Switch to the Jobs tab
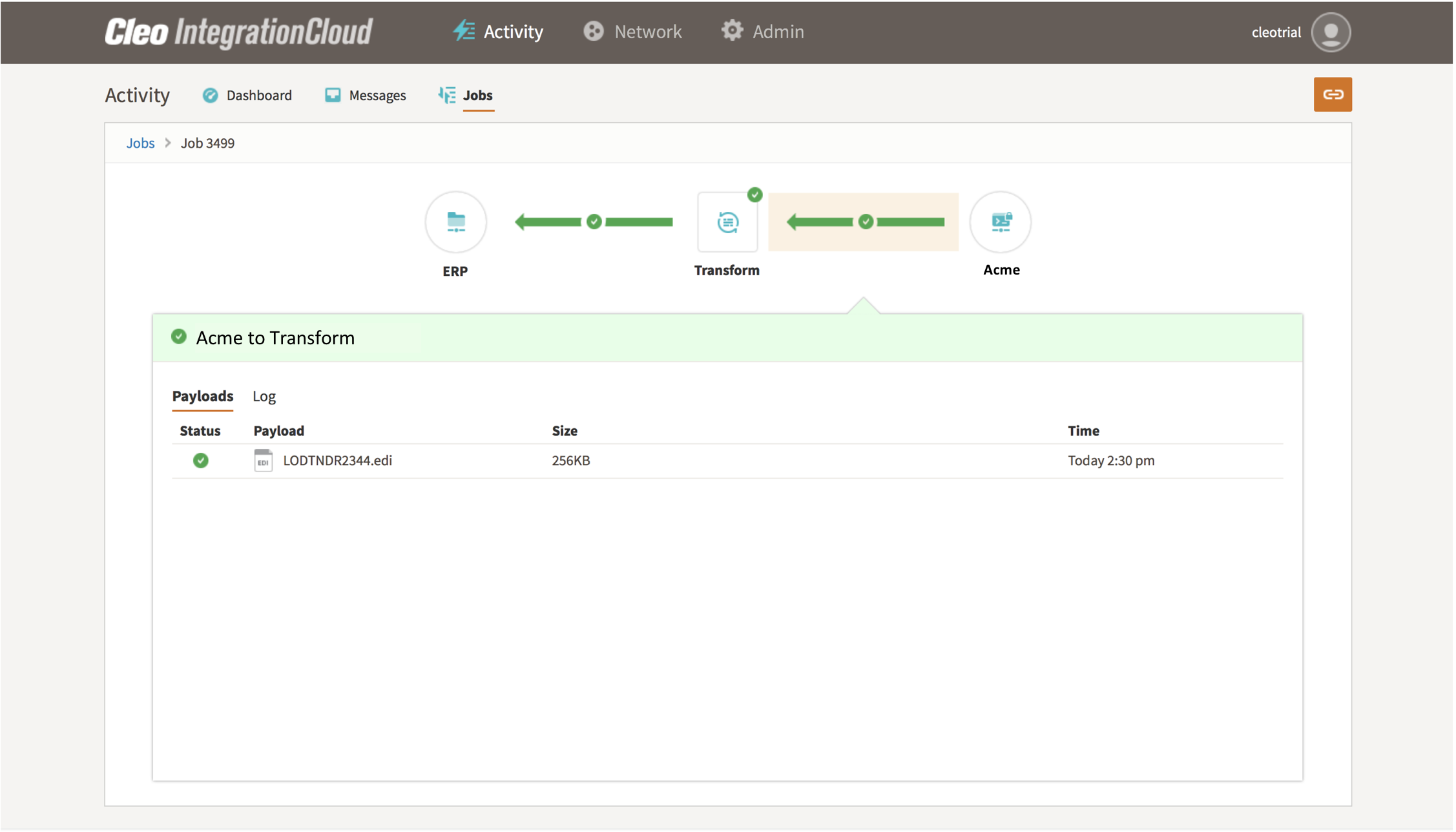This screenshot has height=832, width=1456. click(466, 96)
